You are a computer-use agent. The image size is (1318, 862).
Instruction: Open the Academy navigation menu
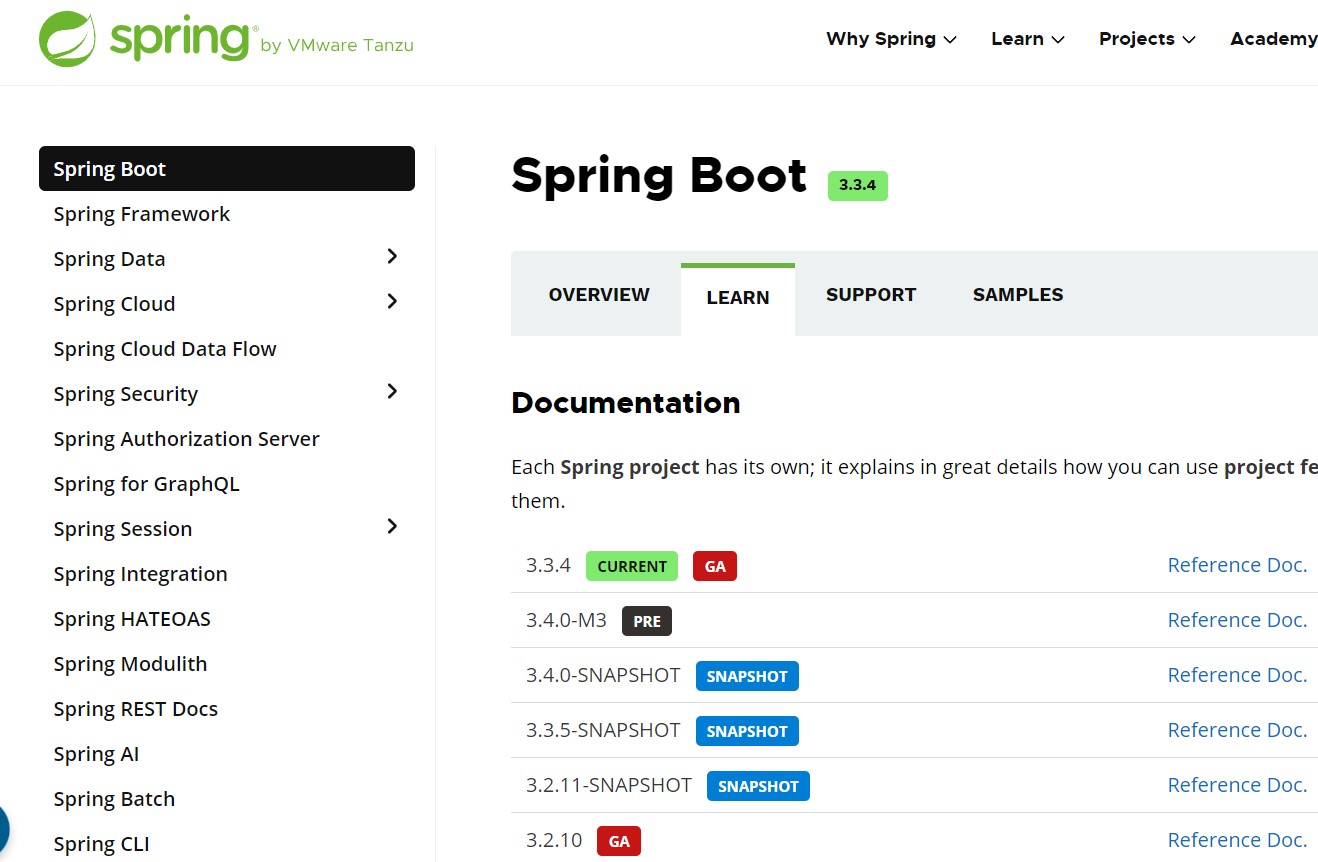point(1273,39)
